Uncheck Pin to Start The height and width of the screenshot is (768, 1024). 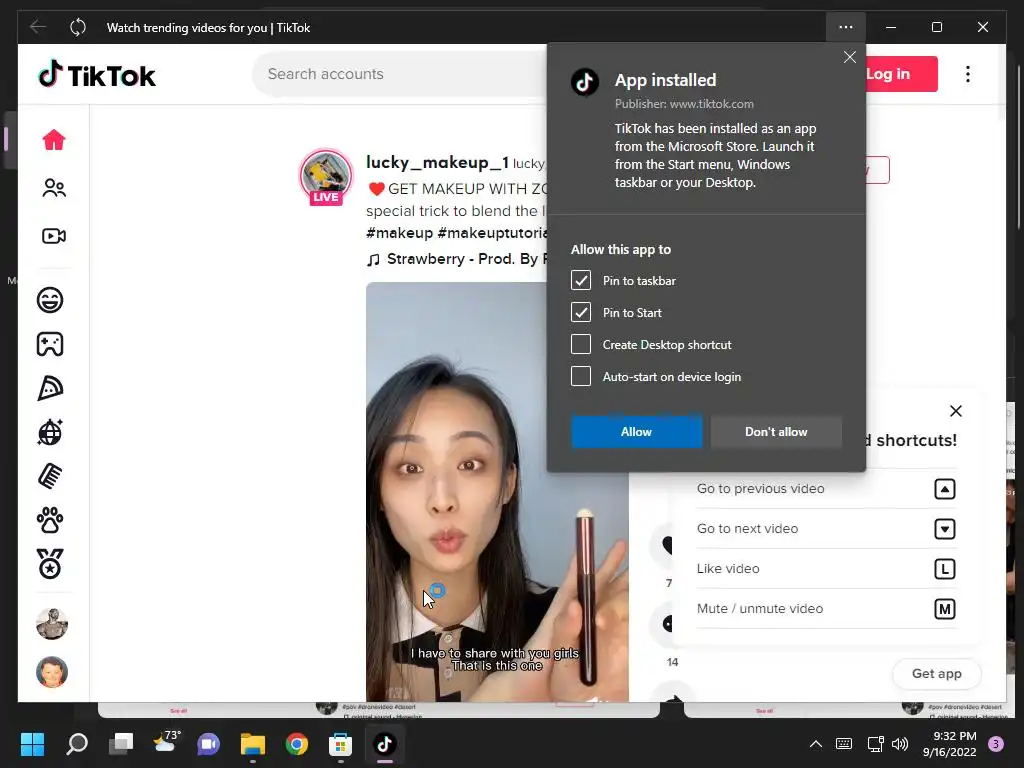coord(581,312)
